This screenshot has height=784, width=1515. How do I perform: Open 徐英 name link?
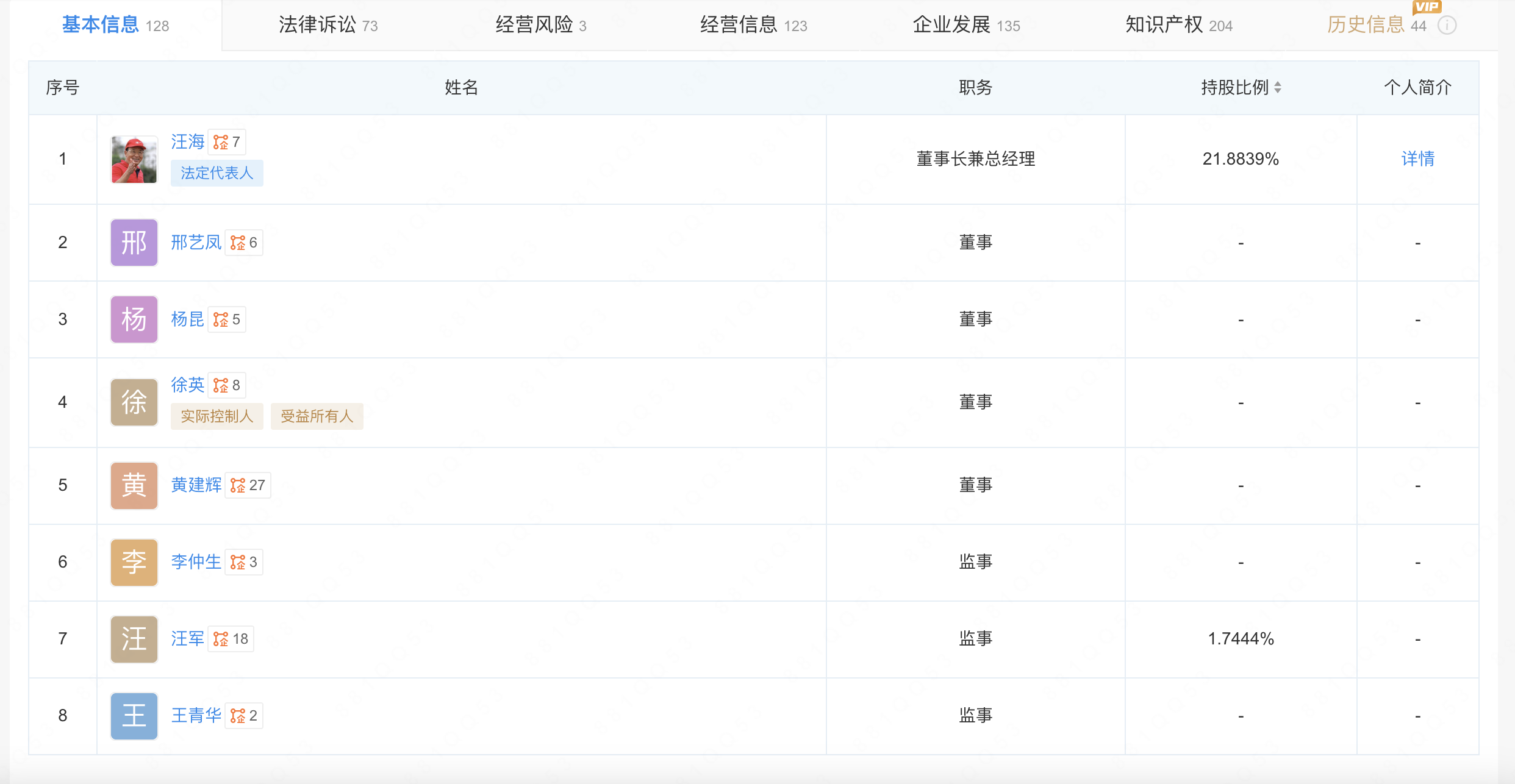187,385
